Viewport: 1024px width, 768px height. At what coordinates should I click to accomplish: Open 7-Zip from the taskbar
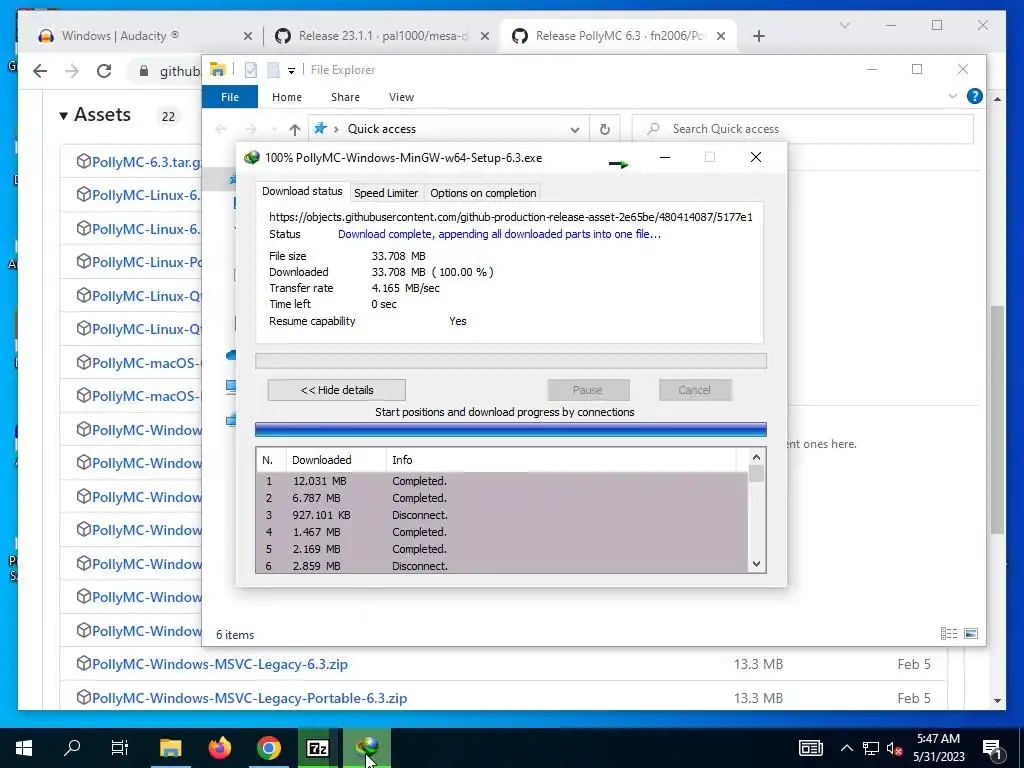click(x=317, y=748)
